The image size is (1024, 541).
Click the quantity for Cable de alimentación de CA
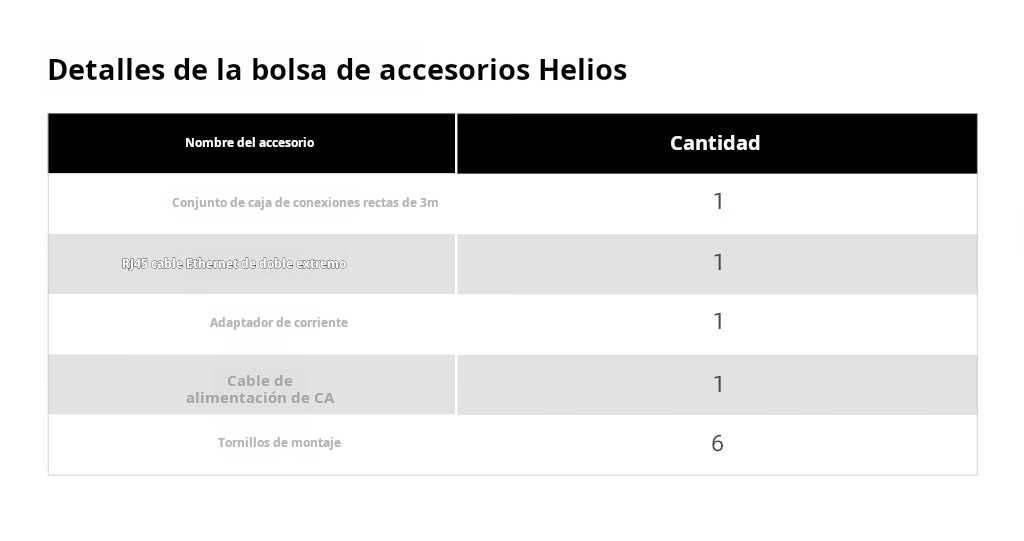coord(718,384)
